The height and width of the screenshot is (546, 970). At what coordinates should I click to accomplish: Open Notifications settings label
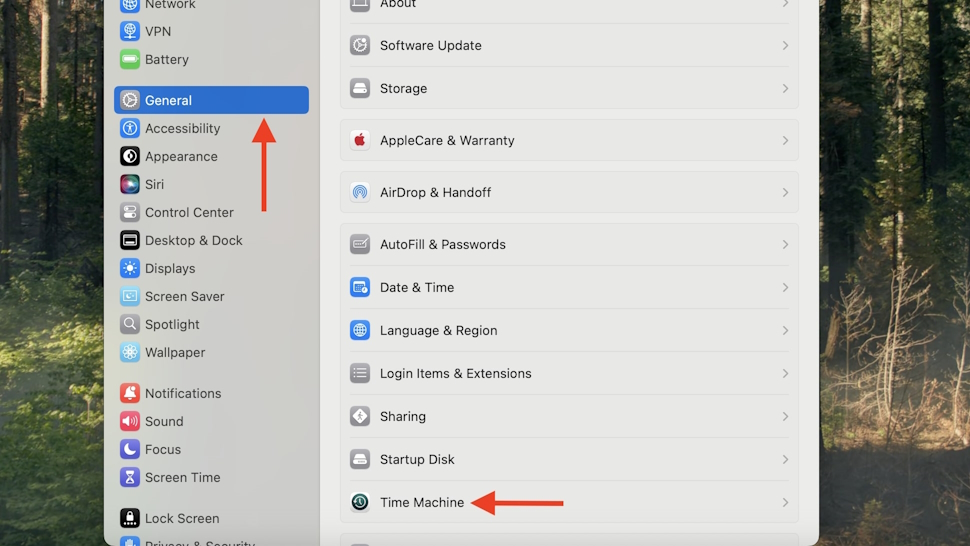pyautogui.click(x=183, y=393)
